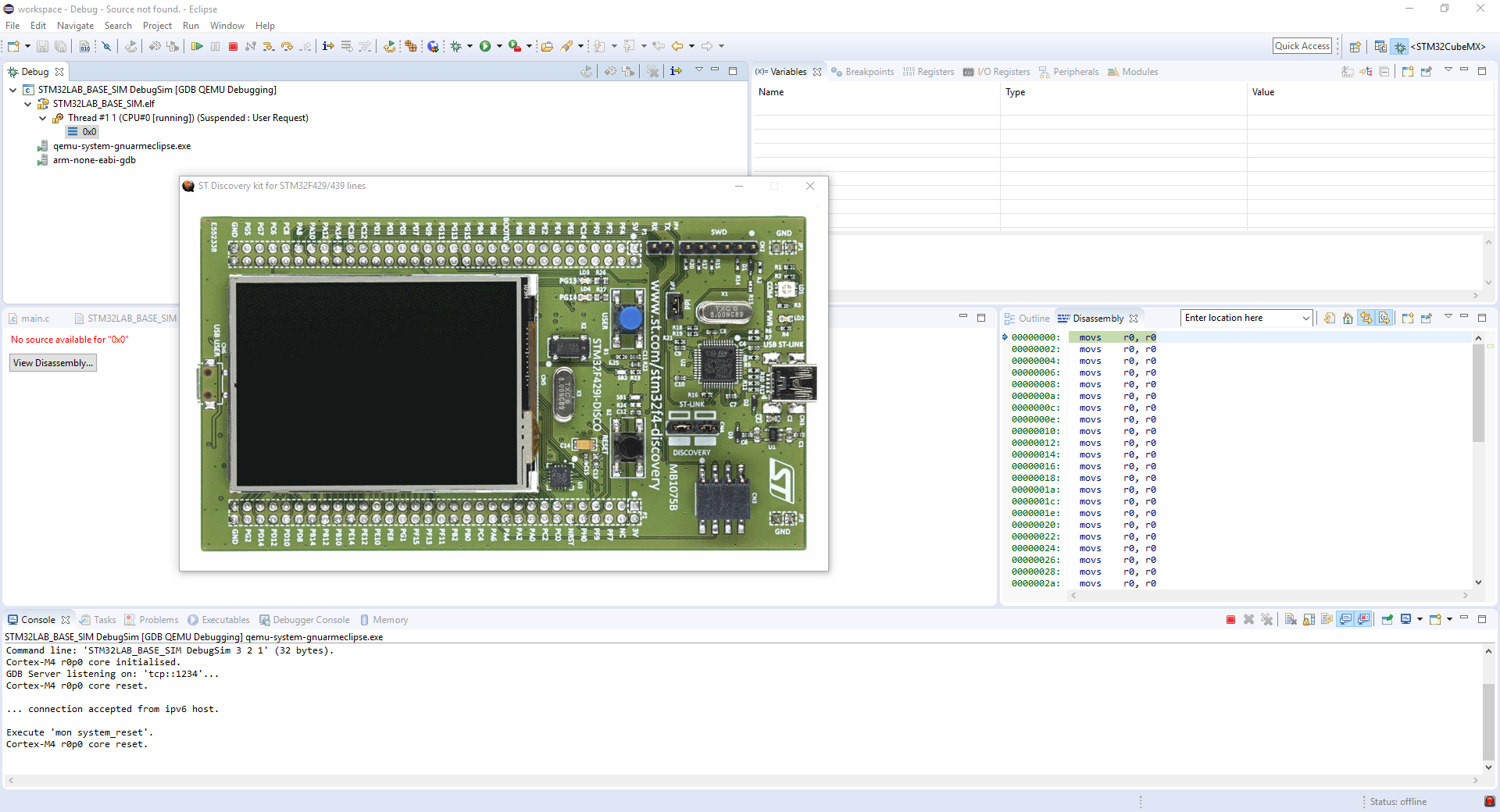The height and width of the screenshot is (812, 1500).
Task: Open the 'Enter location here' dropdown
Action: click(1305, 319)
